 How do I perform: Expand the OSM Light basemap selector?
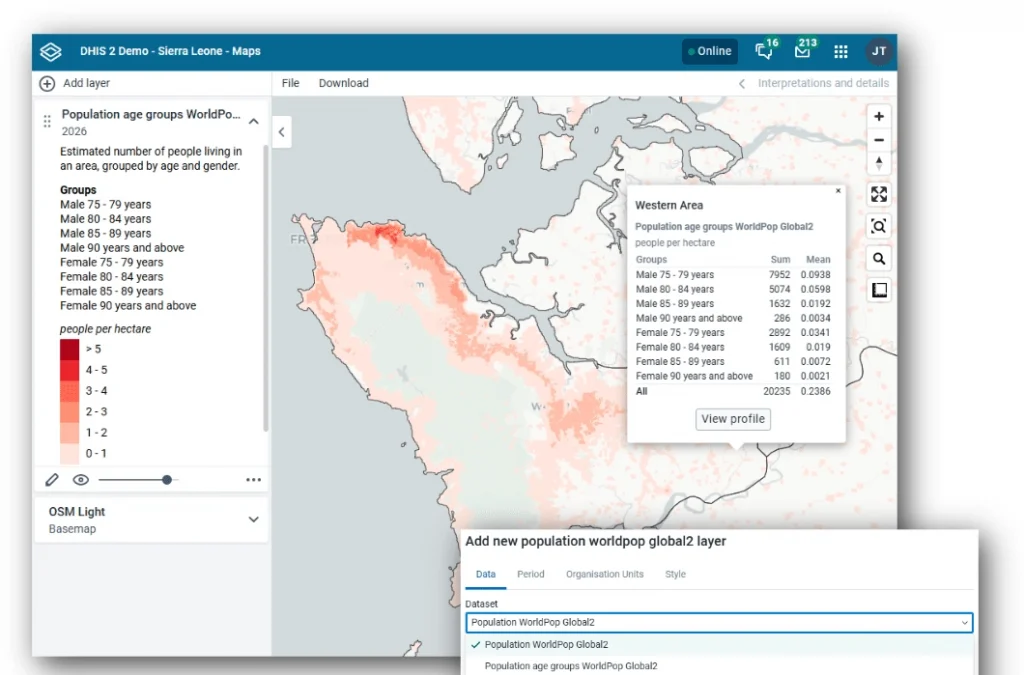(253, 519)
